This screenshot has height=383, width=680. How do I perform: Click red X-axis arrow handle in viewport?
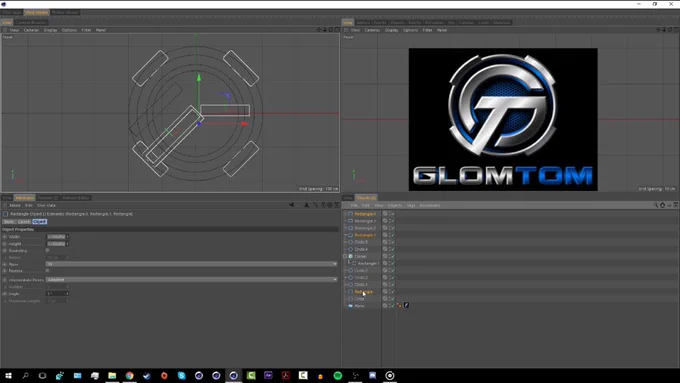tap(245, 124)
